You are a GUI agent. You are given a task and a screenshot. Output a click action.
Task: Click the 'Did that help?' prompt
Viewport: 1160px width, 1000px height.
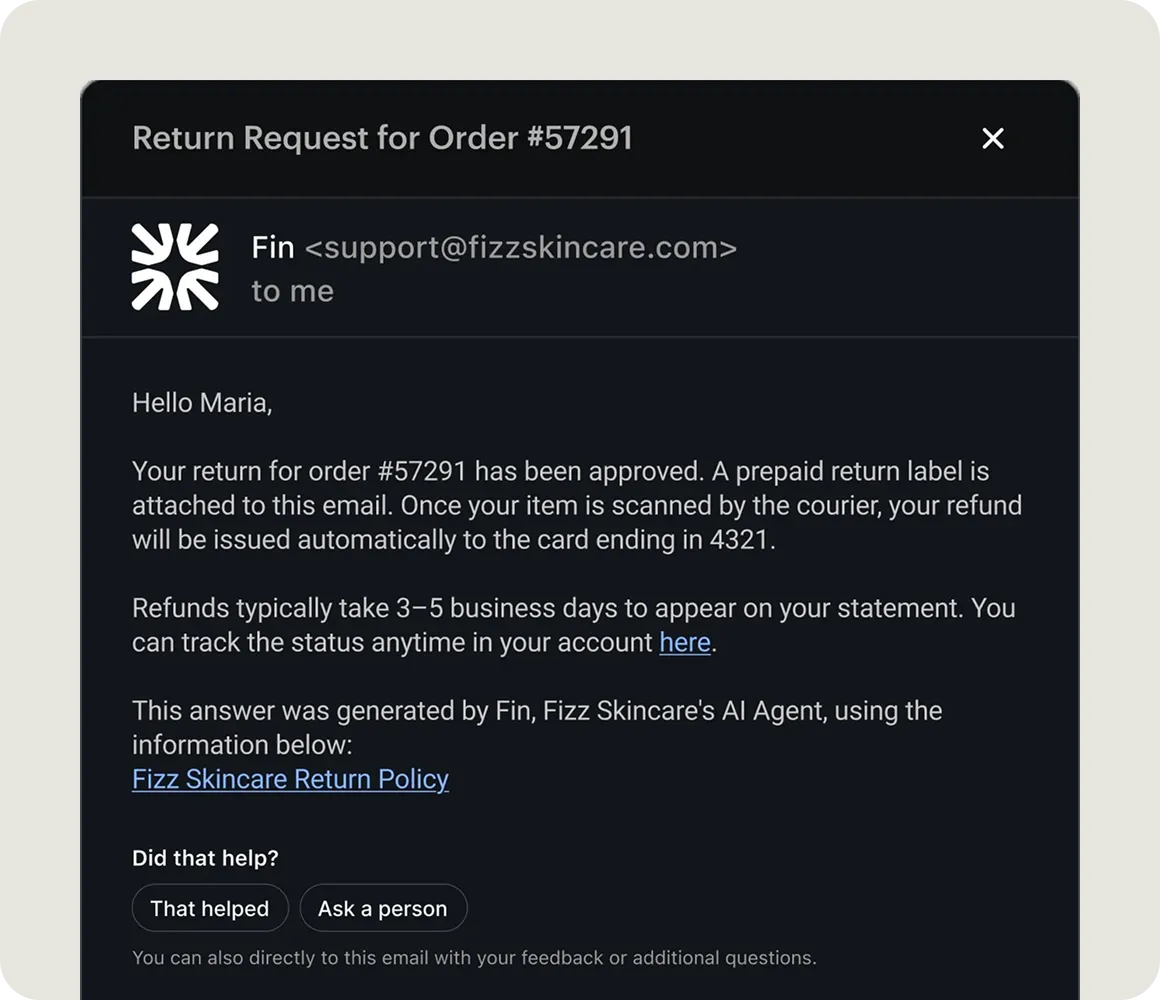[205, 858]
